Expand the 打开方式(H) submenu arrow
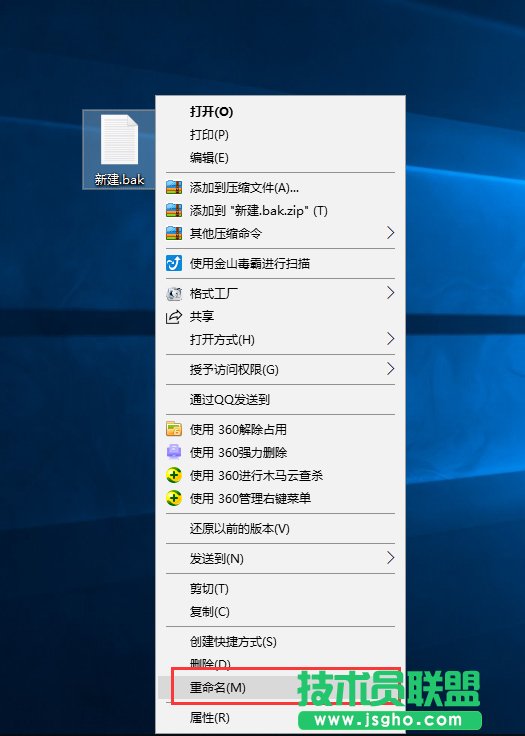Image resolution: width=525 pixels, height=736 pixels. click(390, 338)
